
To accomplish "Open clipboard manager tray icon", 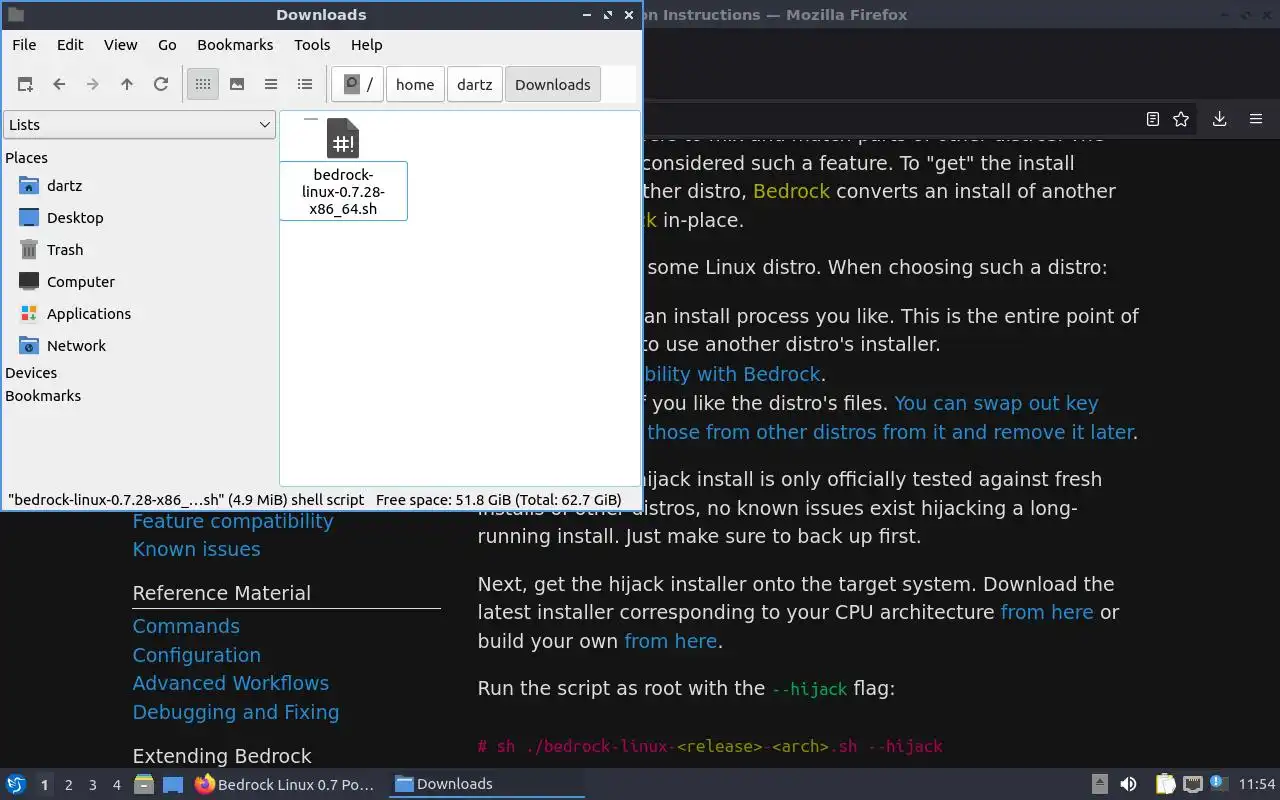I will click(x=1166, y=785).
